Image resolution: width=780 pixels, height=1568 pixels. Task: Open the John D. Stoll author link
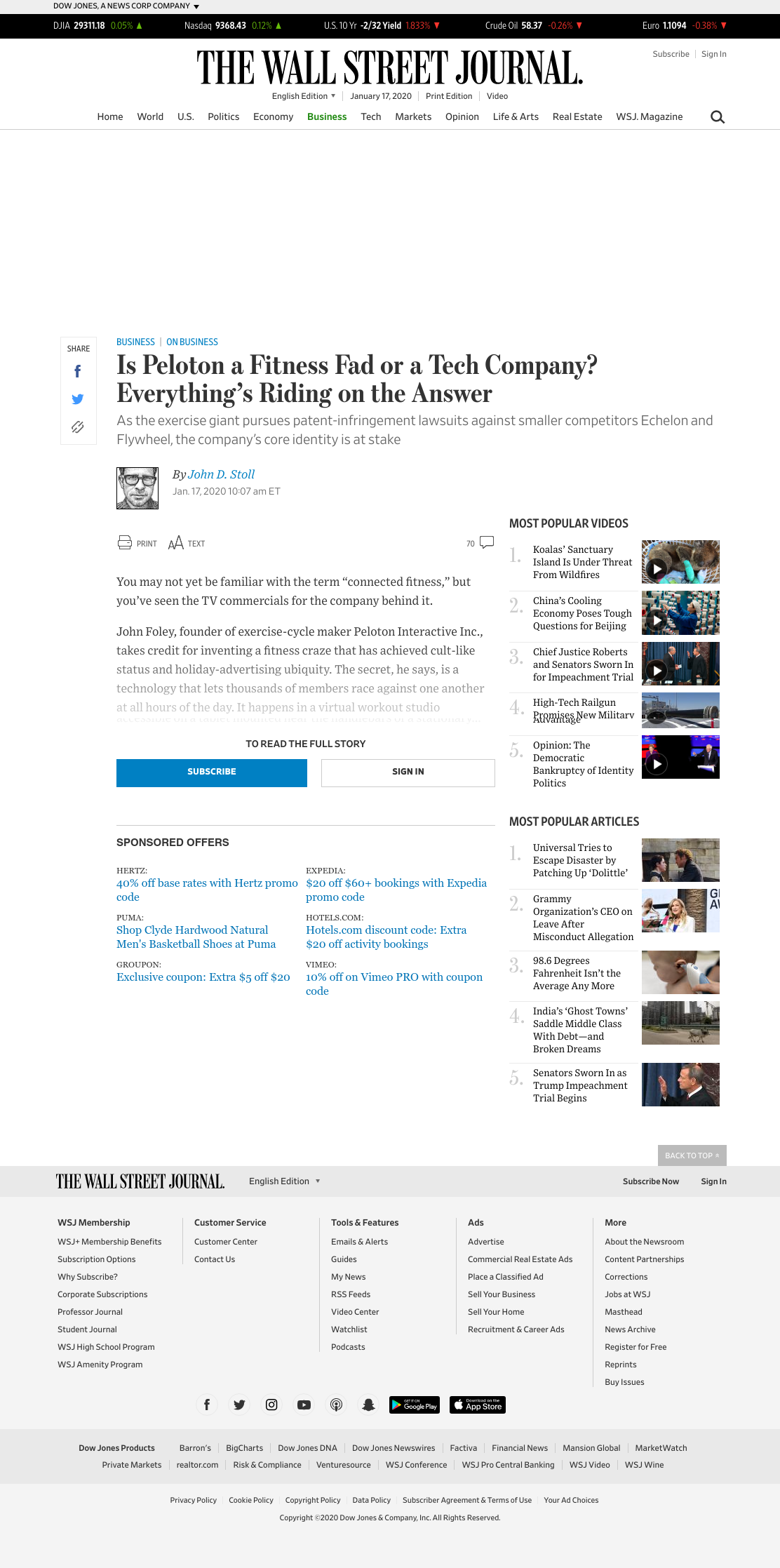point(221,474)
